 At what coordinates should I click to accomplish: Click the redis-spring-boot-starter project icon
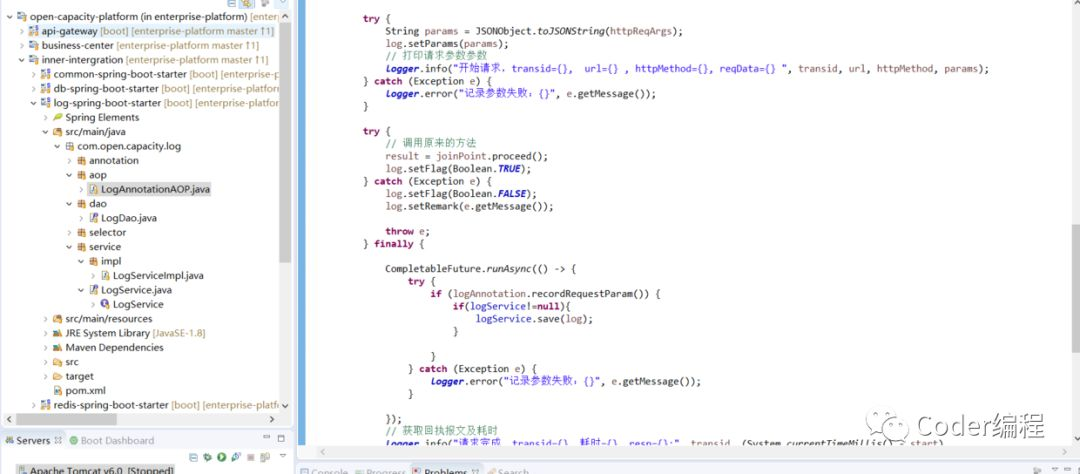(46, 405)
